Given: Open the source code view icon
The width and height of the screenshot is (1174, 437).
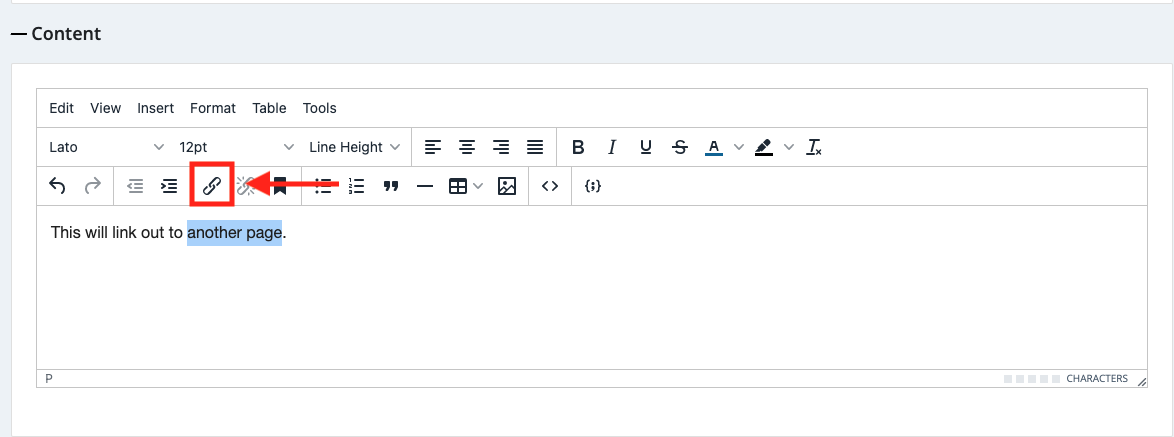Looking at the screenshot, I should (x=549, y=186).
